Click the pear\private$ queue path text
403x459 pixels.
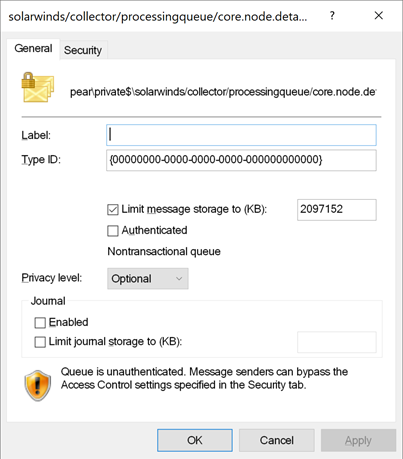pos(223,92)
